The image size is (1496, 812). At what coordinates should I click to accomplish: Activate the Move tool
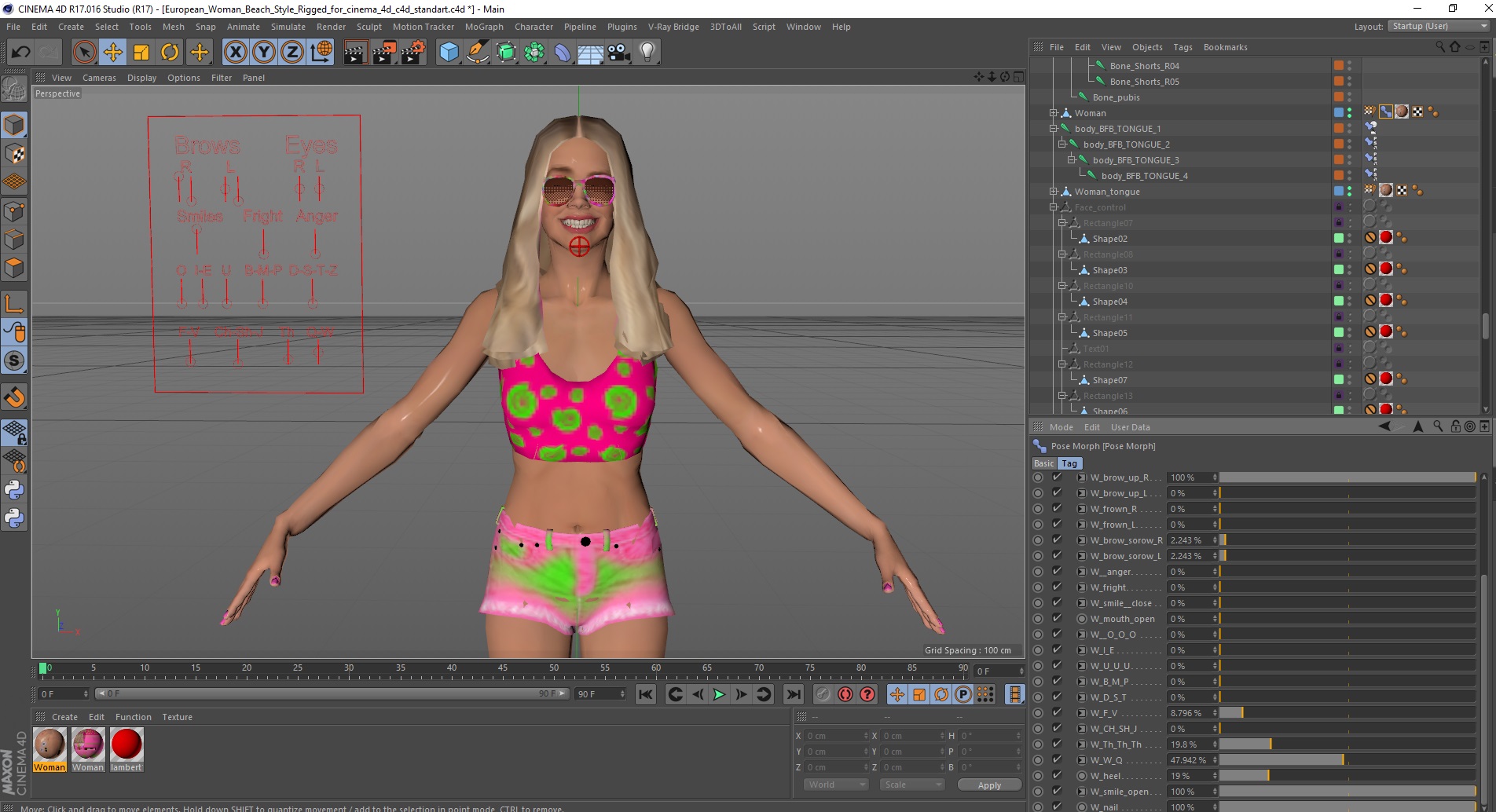pos(112,53)
